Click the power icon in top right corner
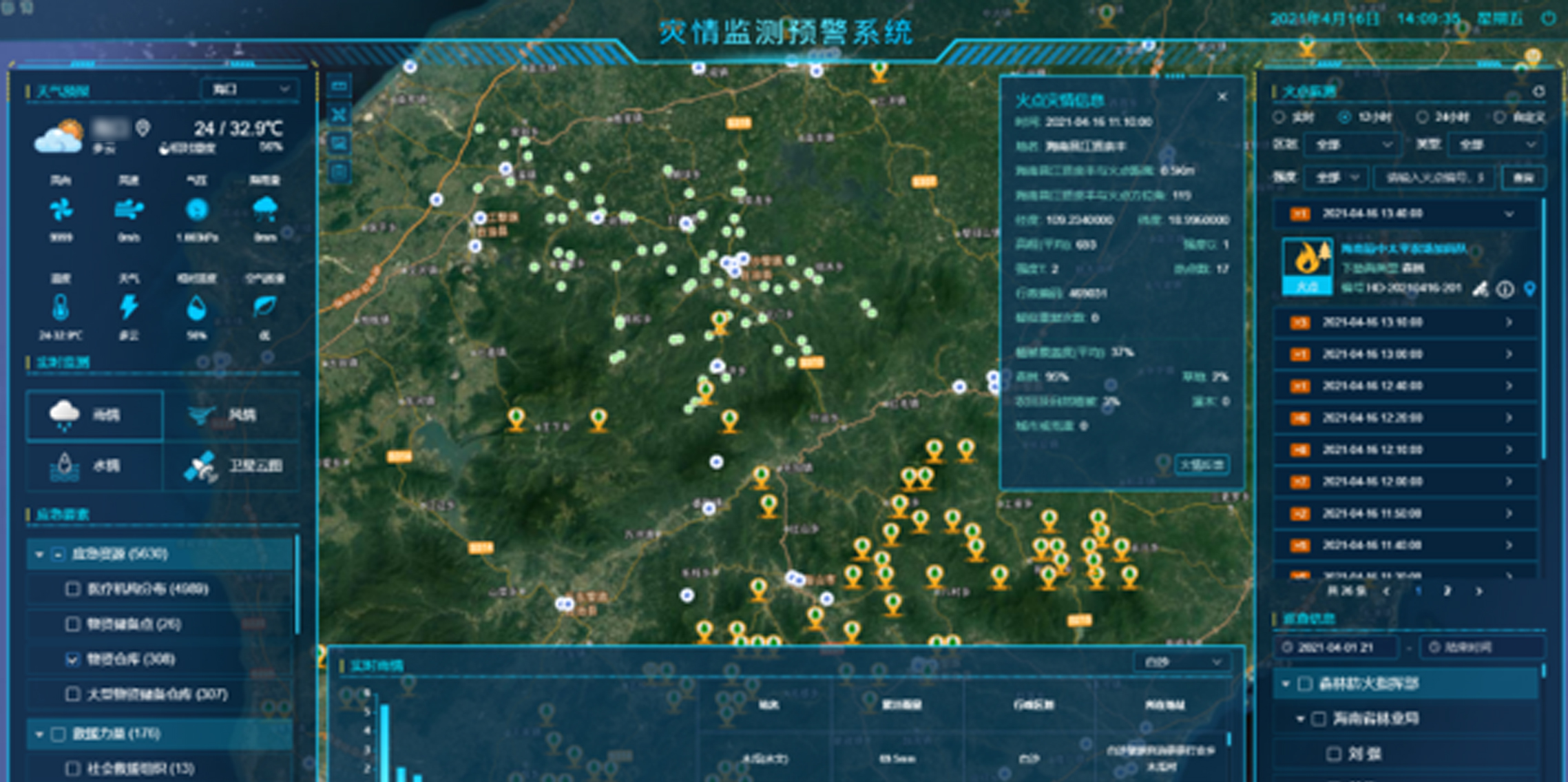The width and height of the screenshot is (1568, 782). click(x=1547, y=19)
